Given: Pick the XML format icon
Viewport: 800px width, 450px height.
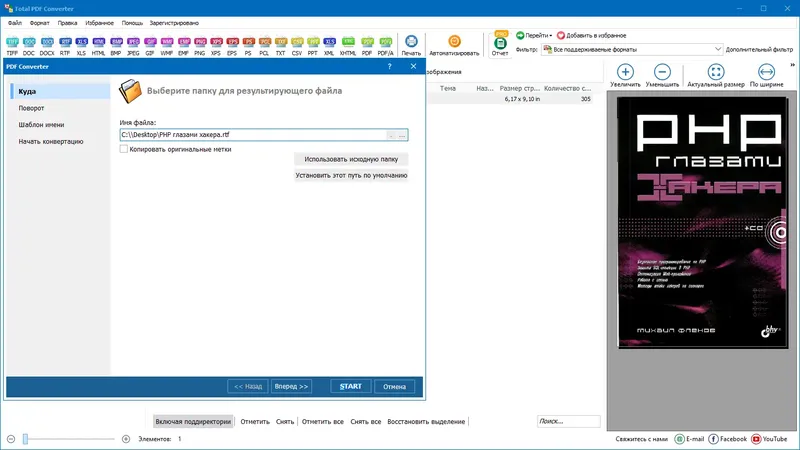Looking at the screenshot, I should (x=329, y=45).
